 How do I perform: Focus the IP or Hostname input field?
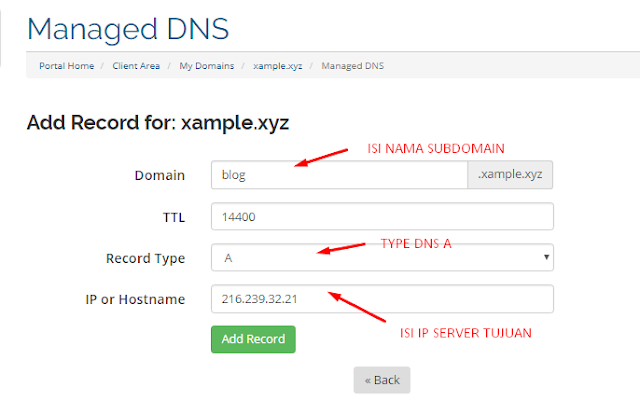(382, 299)
